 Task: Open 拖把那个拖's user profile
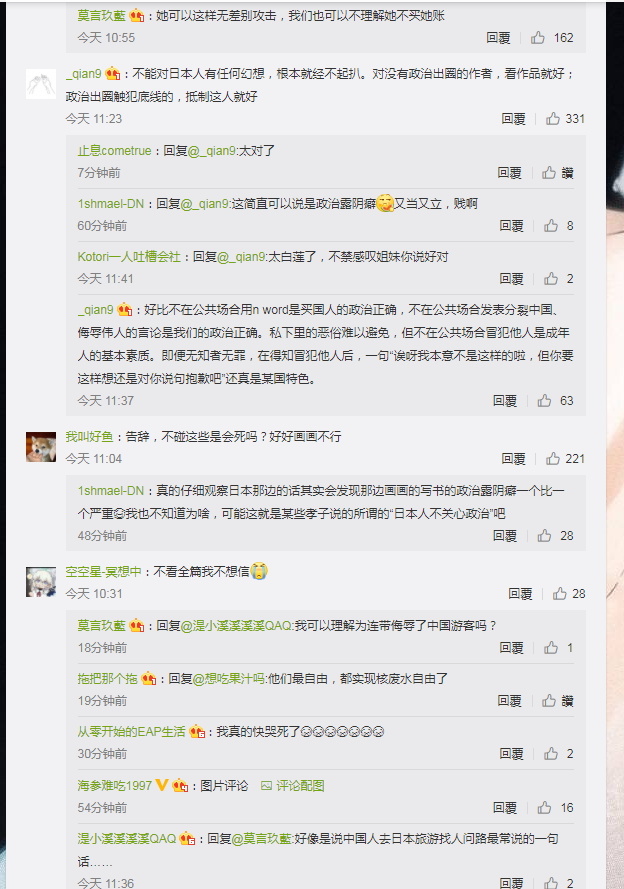coord(108,679)
